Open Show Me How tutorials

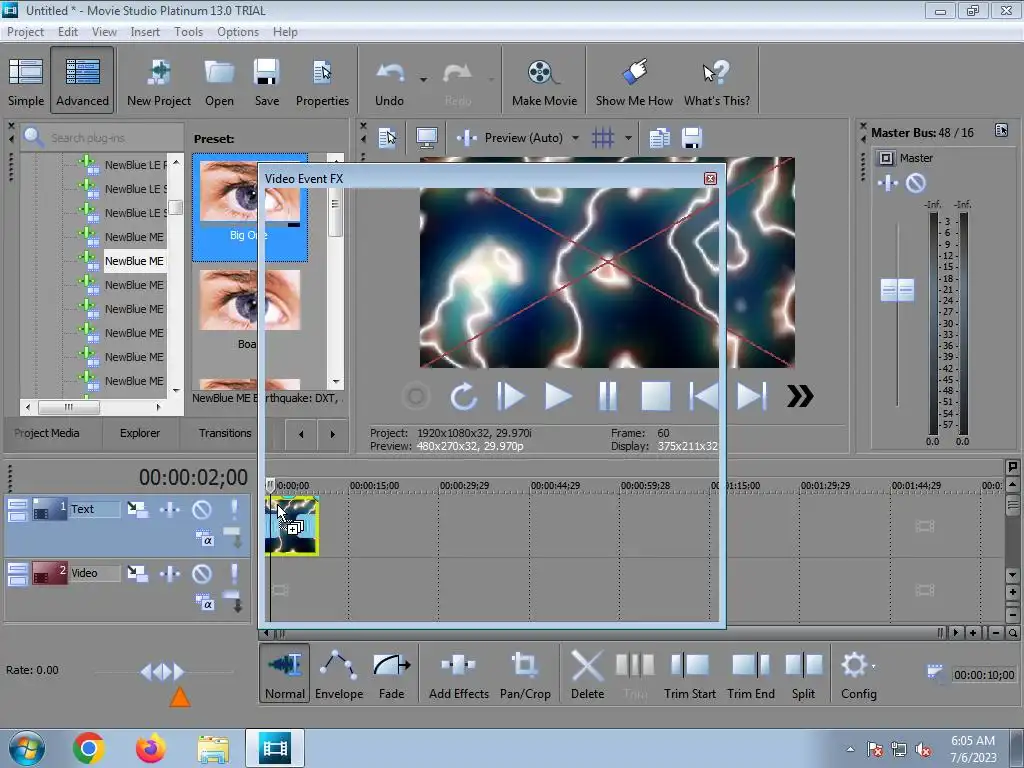[x=634, y=82]
